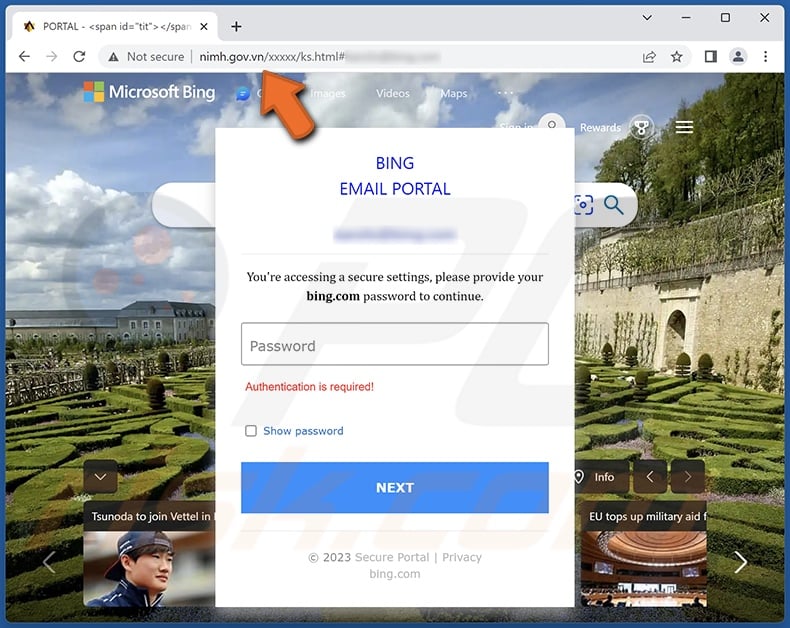The width and height of the screenshot is (790, 628).
Task: Click the BING EMAIL PORTAL heading
Action: tap(394, 176)
